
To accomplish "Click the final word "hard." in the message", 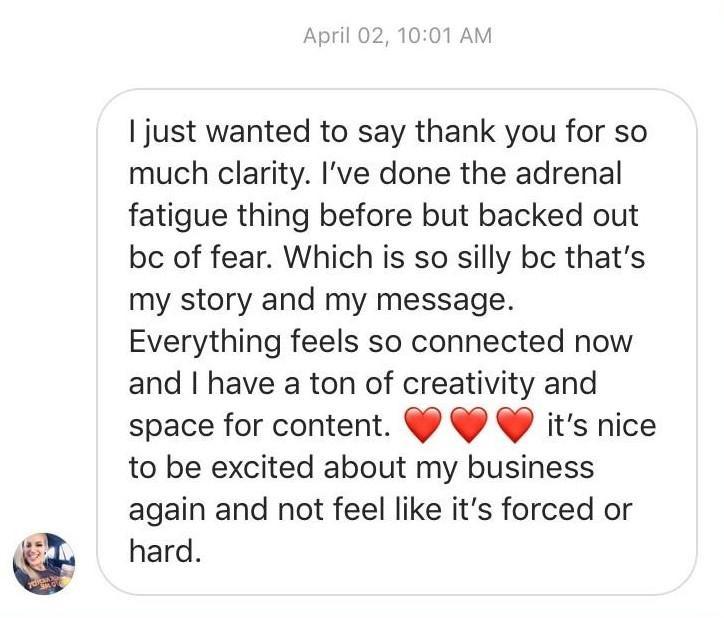I will point(165,551).
